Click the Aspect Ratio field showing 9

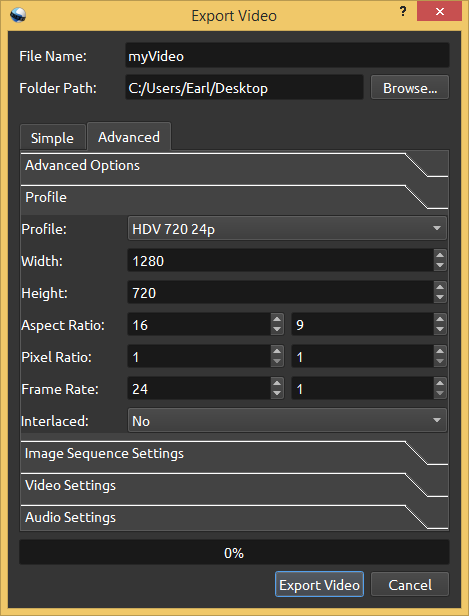pos(362,325)
